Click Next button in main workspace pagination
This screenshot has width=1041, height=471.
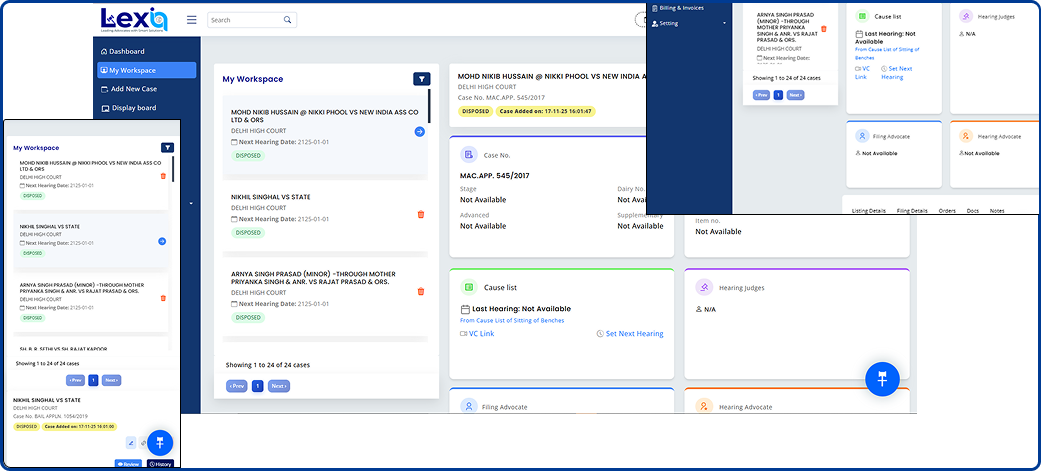click(x=279, y=386)
